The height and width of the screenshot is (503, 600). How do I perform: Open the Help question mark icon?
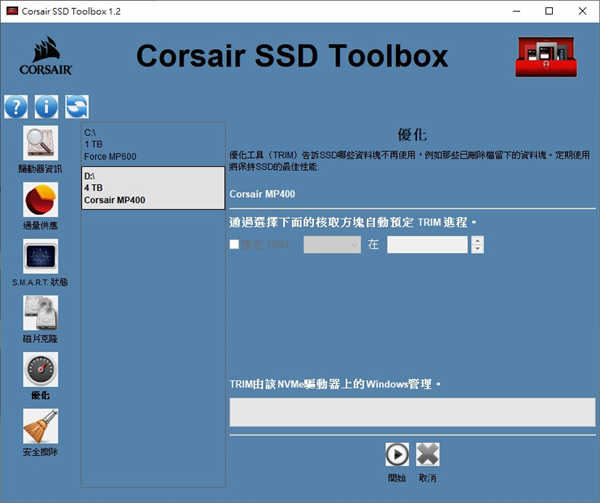point(16,107)
